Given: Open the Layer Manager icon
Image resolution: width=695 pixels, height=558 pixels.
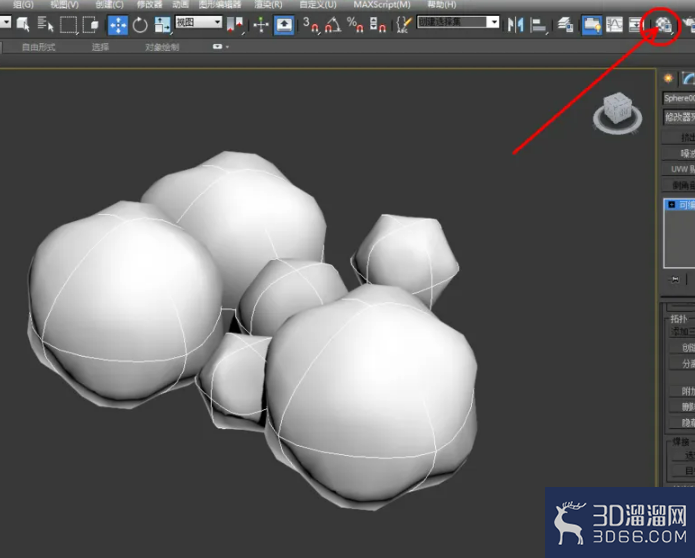Looking at the screenshot, I should (x=566, y=25).
